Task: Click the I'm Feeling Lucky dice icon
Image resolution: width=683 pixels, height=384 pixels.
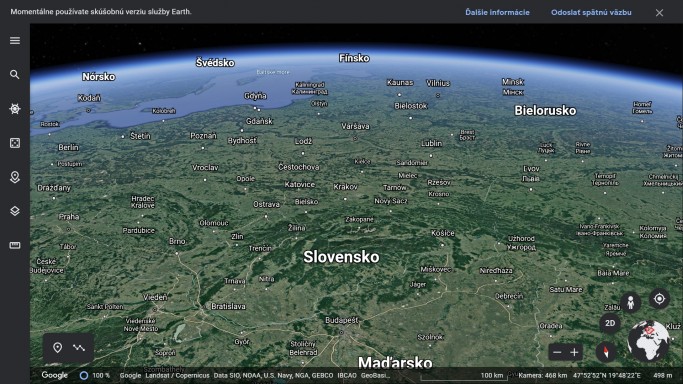Action: point(15,143)
